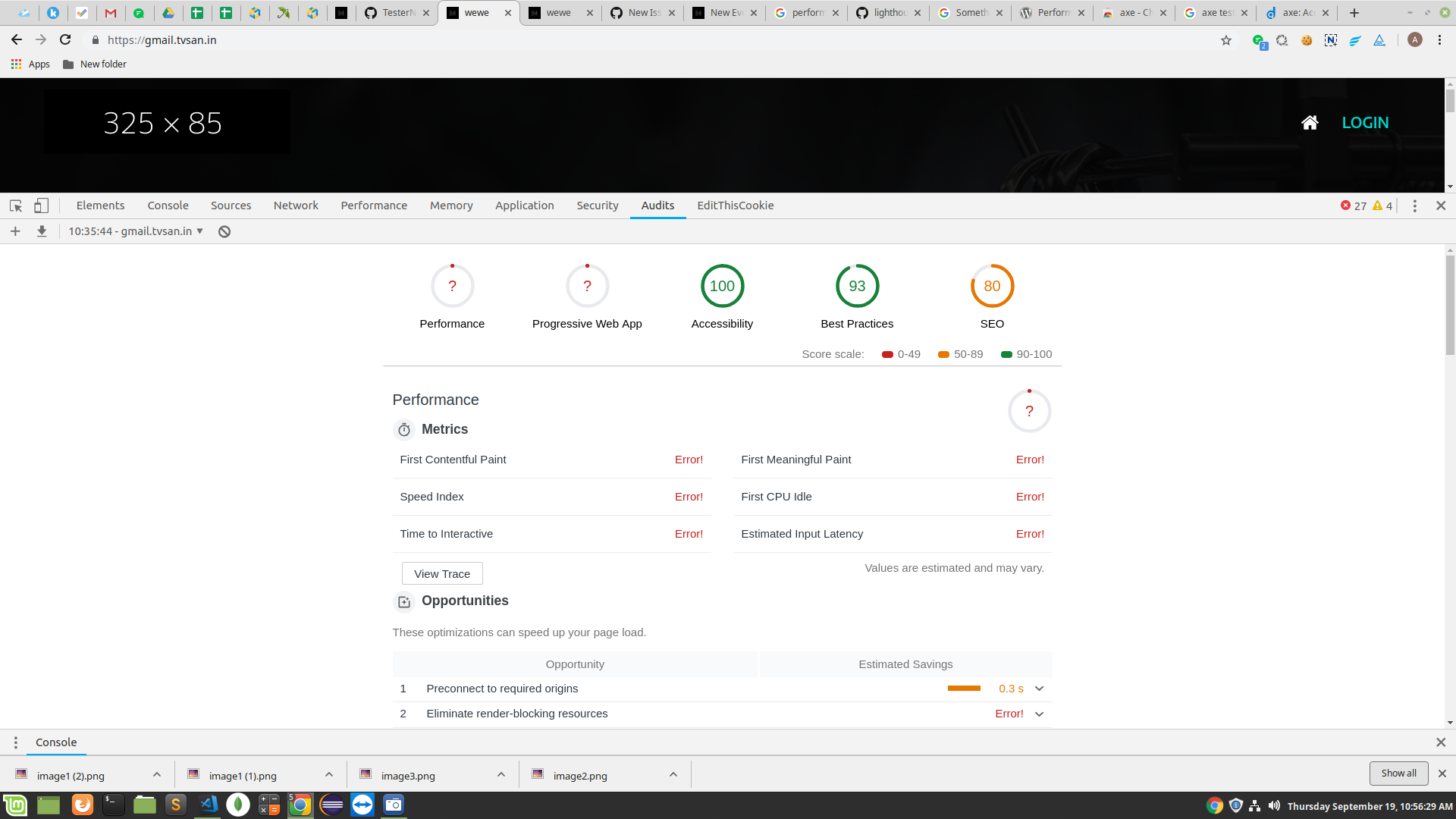
Task: Click the LOGIN link on the page
Action: (x=1365, y=123)
